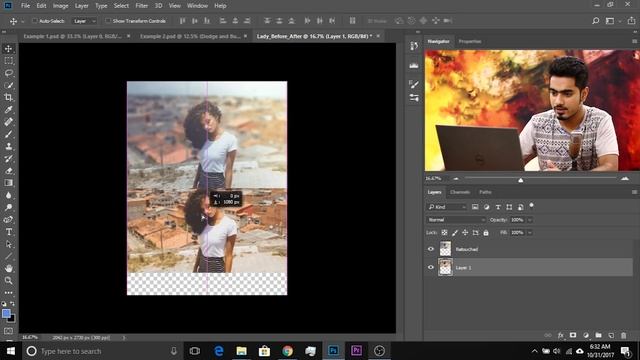The image size is (640, 360).
Task: Open Layers panel flyout menu
Action: pyautogui.click(x=634, y=192)
